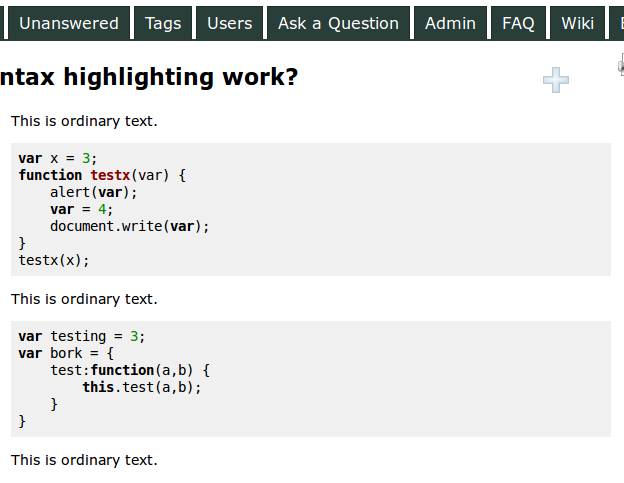Screen dimensions: 624x483
Task: Click the partially visible tab after Wiki
Action: pyautogui.click(x=617, y=23)
